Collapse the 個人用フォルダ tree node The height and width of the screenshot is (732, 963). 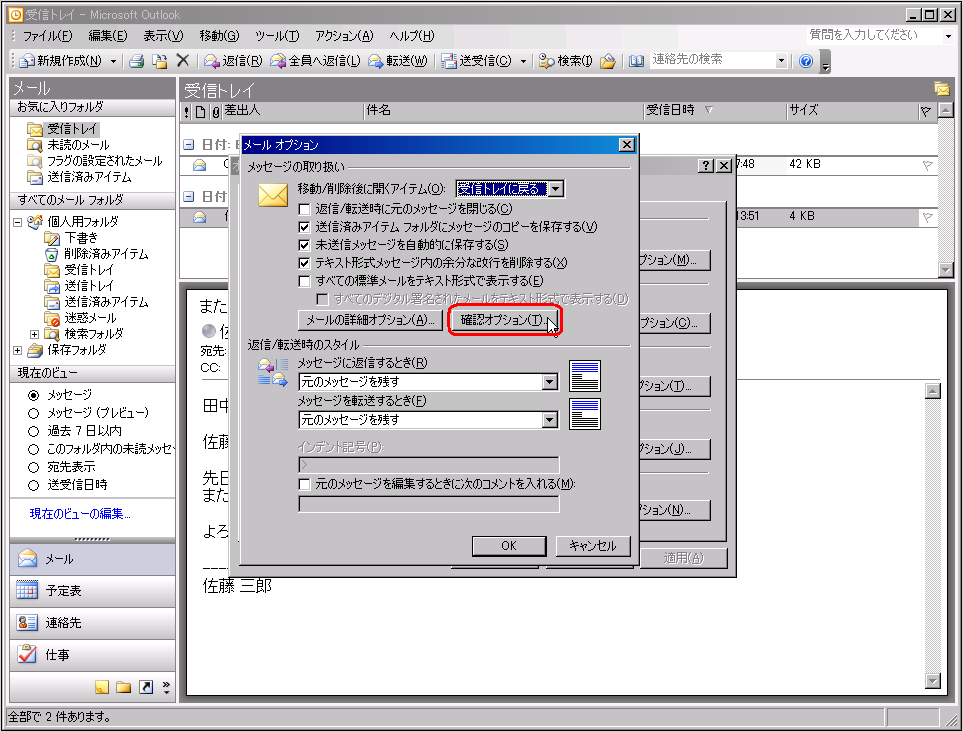18,222
